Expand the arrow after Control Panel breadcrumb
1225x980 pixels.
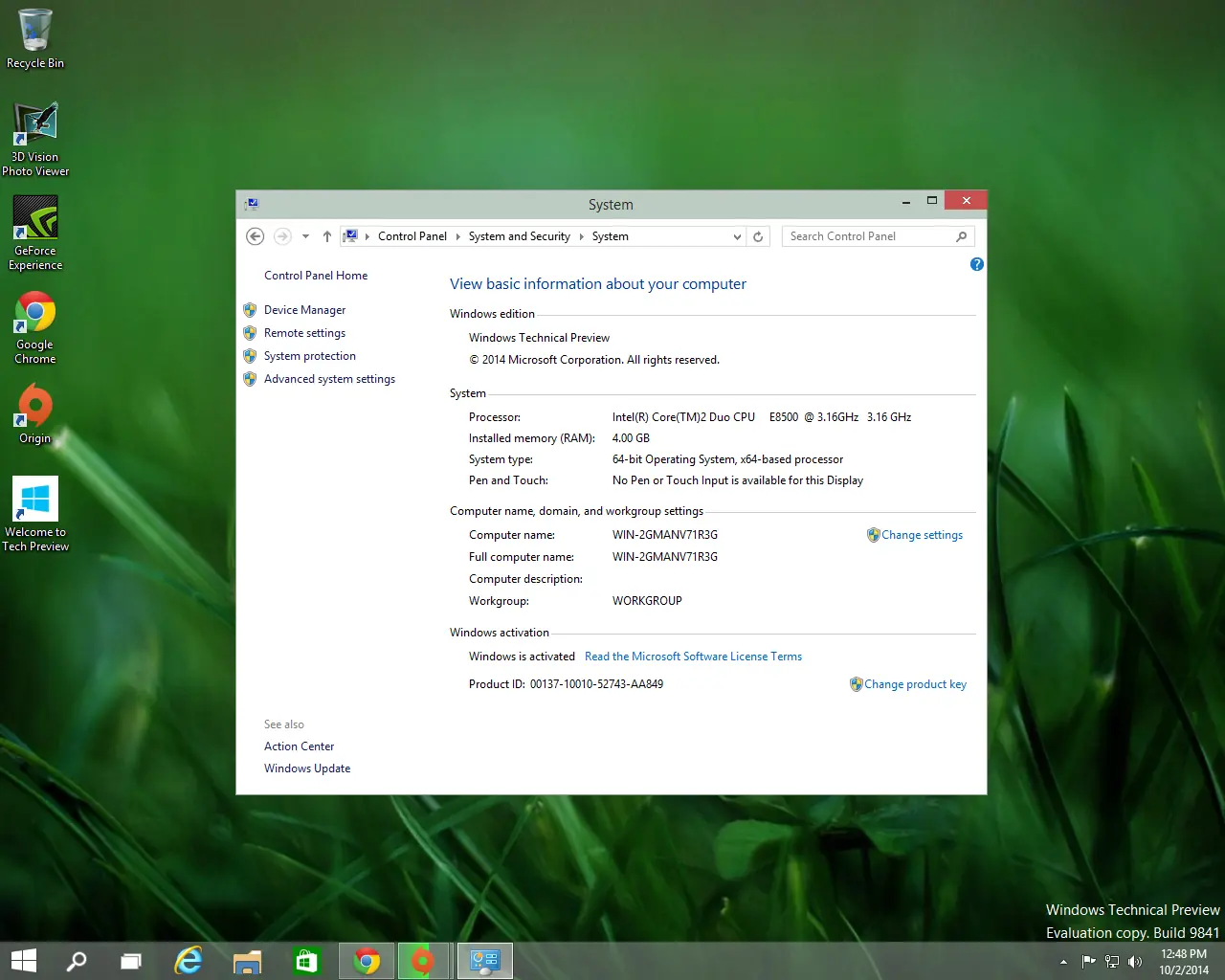coord(457,236)
